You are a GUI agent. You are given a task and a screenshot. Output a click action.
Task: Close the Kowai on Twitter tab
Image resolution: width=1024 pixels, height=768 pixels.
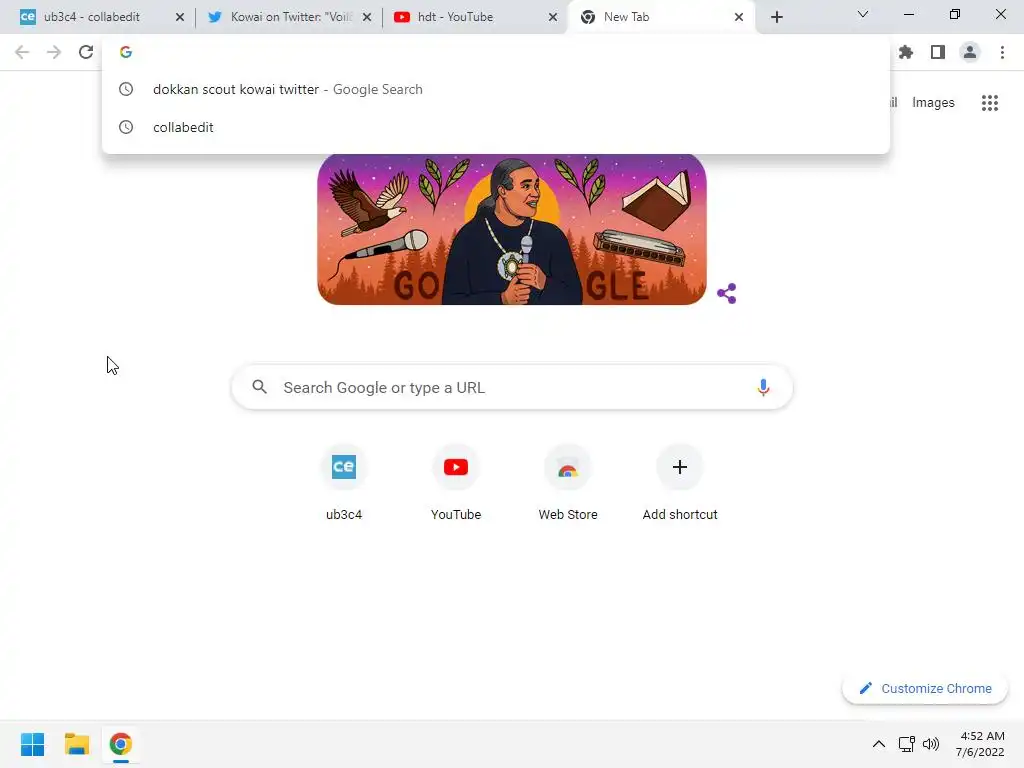click(x=367, y=17)
